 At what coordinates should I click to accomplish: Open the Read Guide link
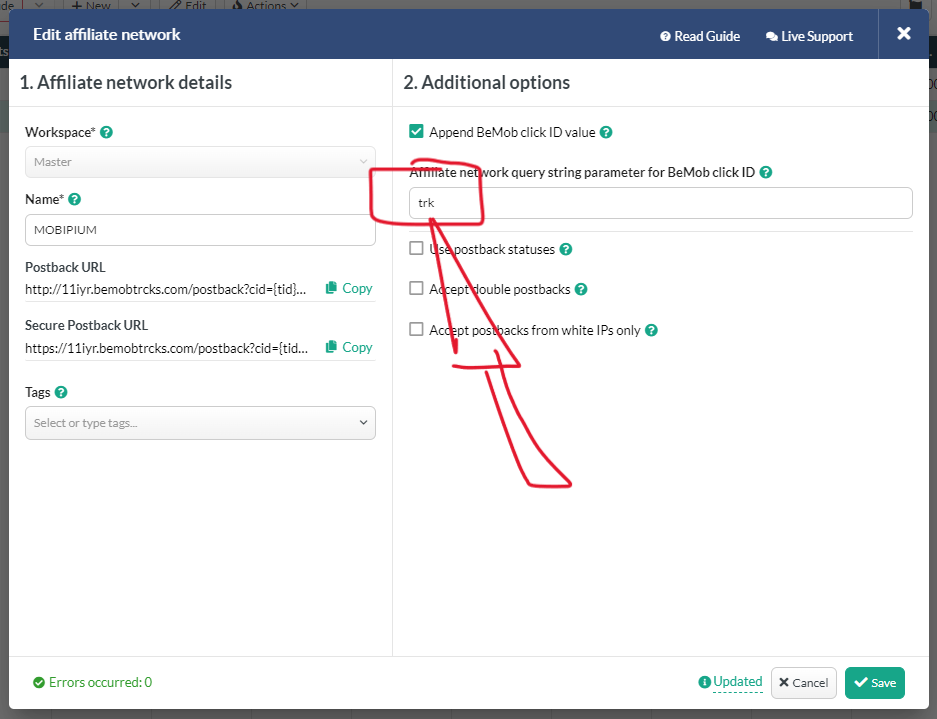(700, 36)
